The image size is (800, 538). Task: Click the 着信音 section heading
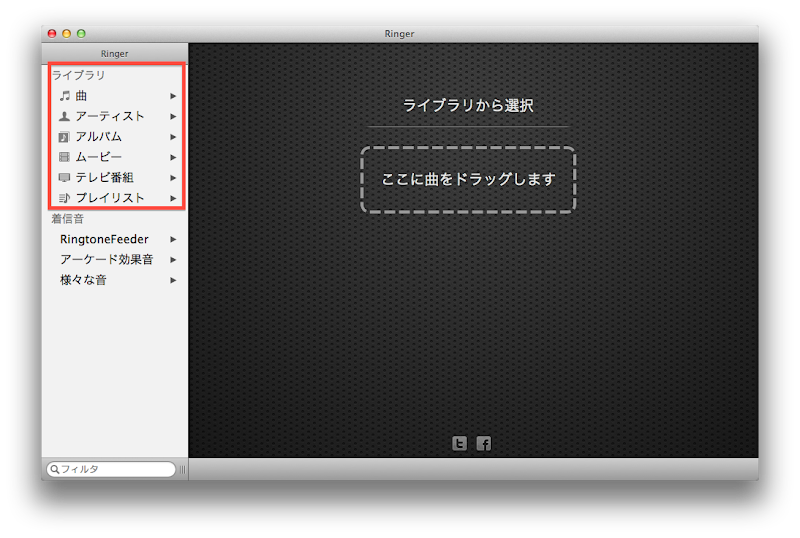(67, 219)
